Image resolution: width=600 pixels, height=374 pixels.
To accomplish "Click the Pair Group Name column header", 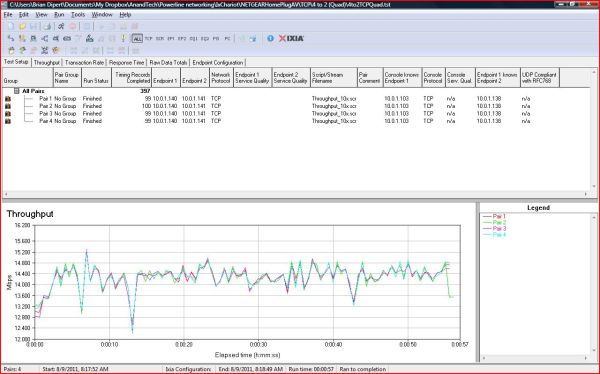I will (67, 78).
